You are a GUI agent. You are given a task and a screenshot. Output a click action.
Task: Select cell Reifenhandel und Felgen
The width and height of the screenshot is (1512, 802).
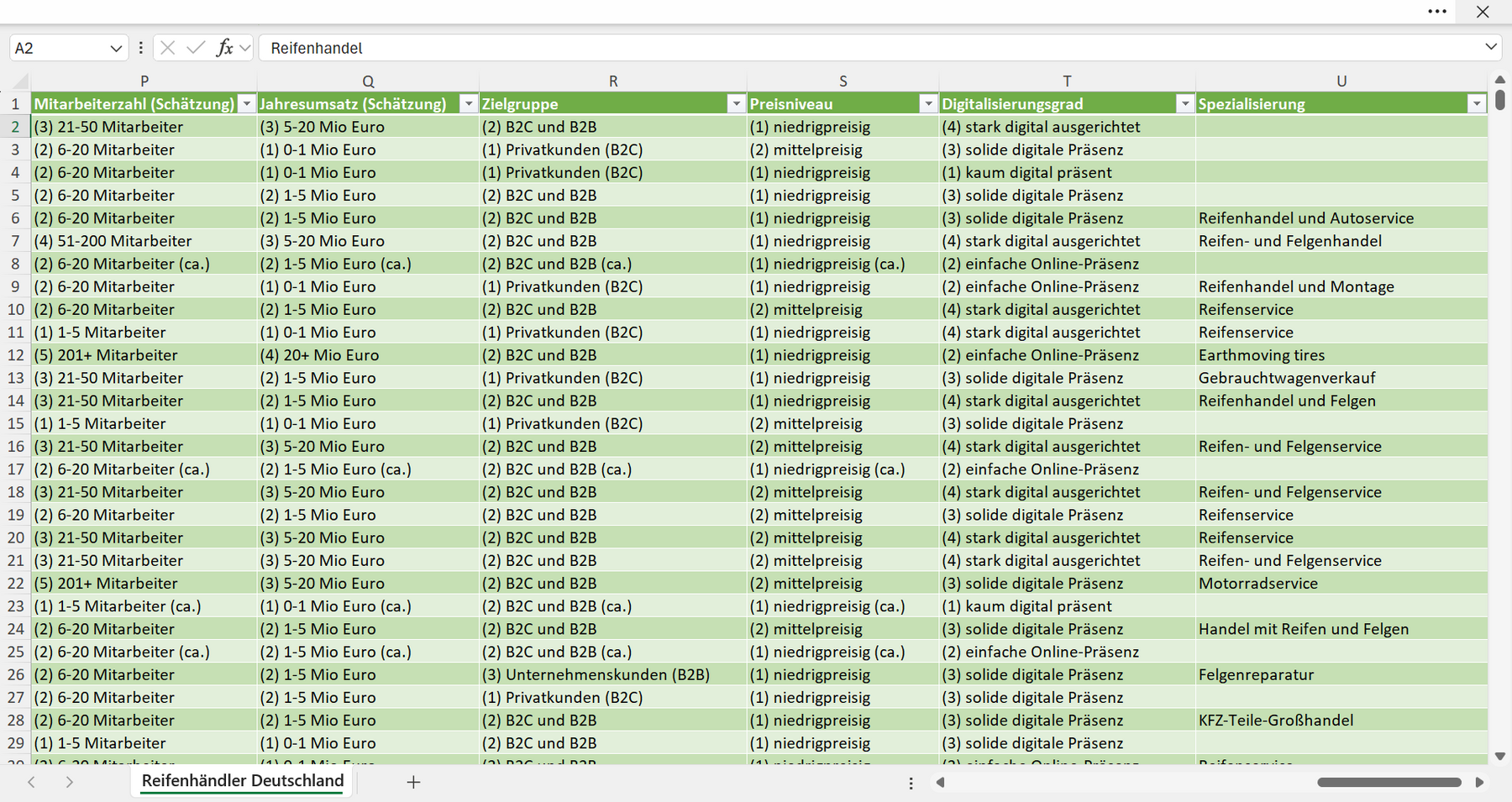coord(1341,401)
